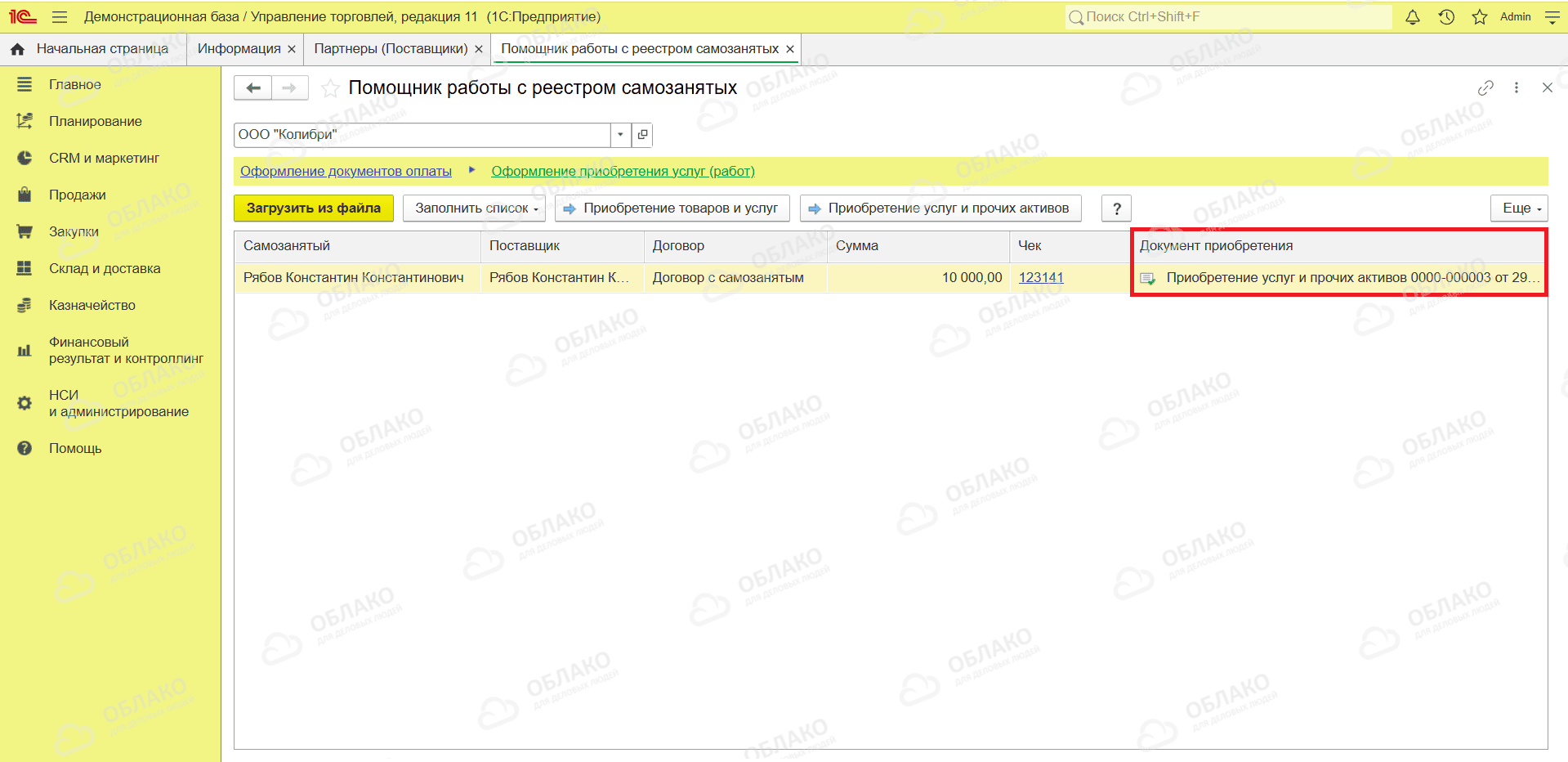Click Договор column header
This screenshot has height=762, width=1568.
pyautogui.click(x=735, y=246)
